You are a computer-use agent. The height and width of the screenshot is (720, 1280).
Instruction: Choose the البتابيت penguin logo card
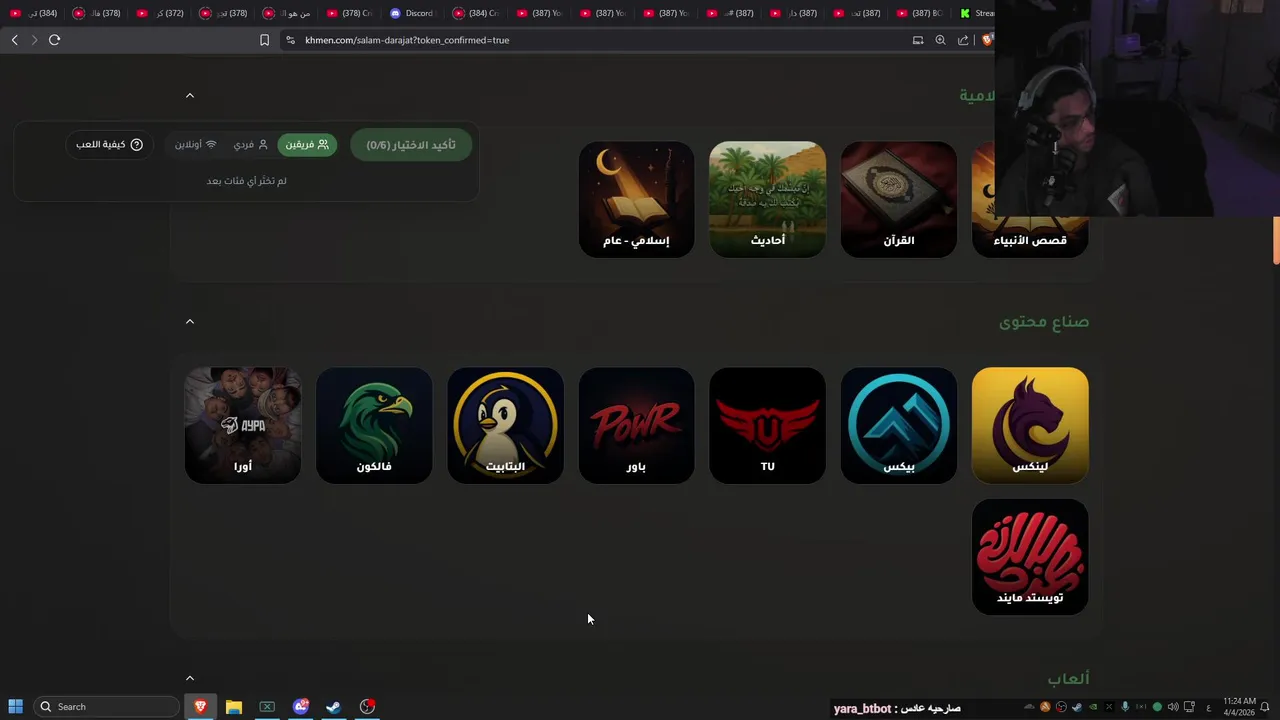coord(505,425)
